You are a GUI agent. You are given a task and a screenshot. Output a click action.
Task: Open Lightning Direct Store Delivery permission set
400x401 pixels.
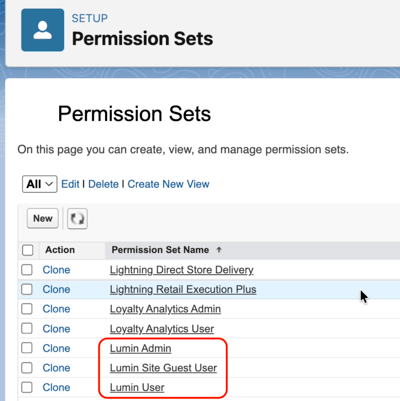pyautogui.click(x=182, y=270)
